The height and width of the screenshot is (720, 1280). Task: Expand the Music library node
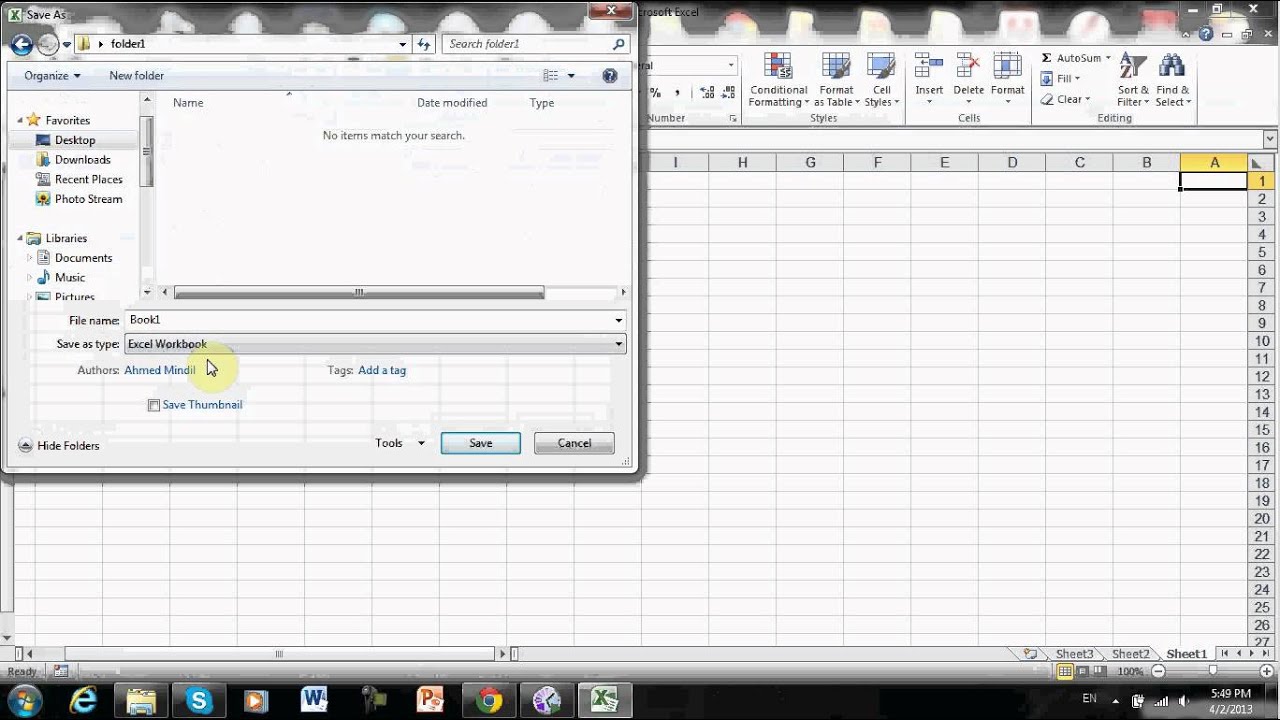coord(30,278)
